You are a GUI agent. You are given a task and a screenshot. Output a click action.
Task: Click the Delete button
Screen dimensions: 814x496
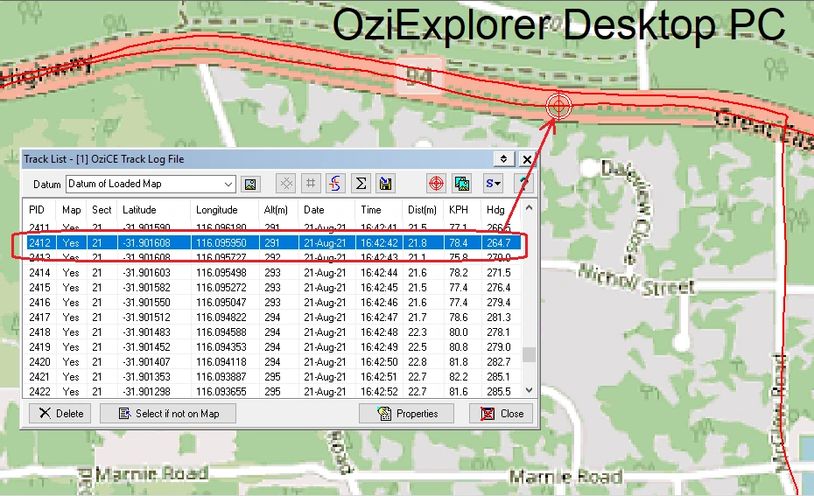pyautogui.click(x=60, y=413)
